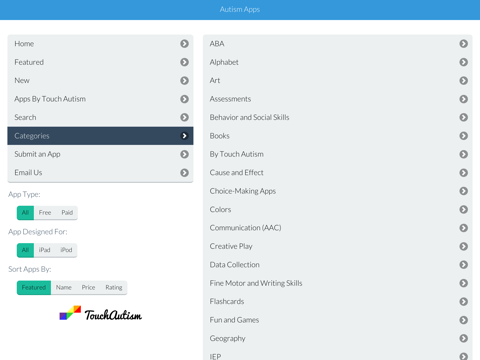Open the Art category label
Viewport: 480px width, 360px height.
click(x=215, y=80)
